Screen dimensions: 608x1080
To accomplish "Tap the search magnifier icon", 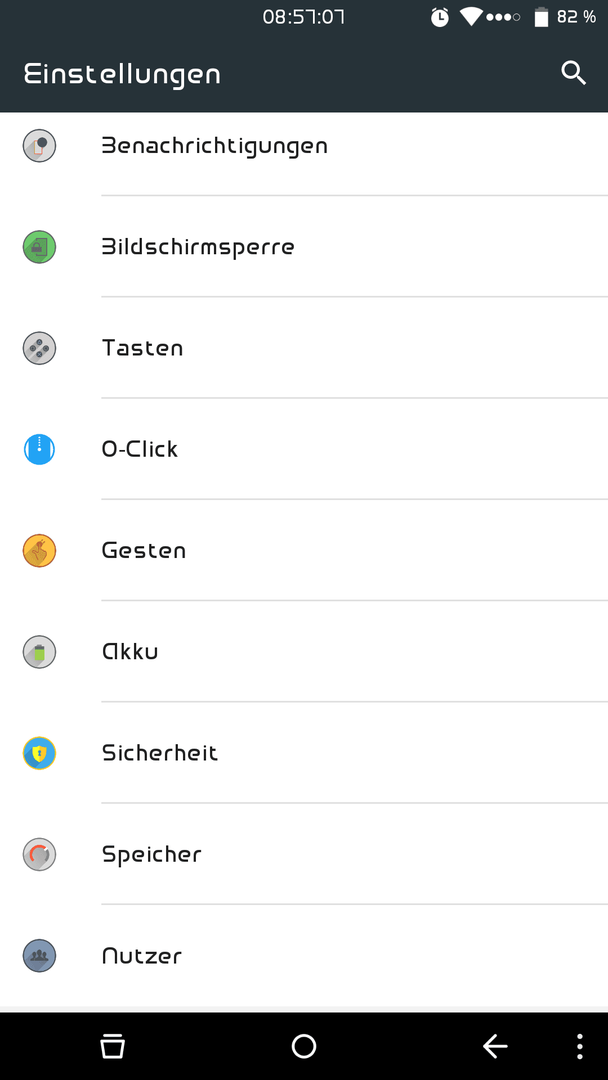I will [x=573, y=73].
